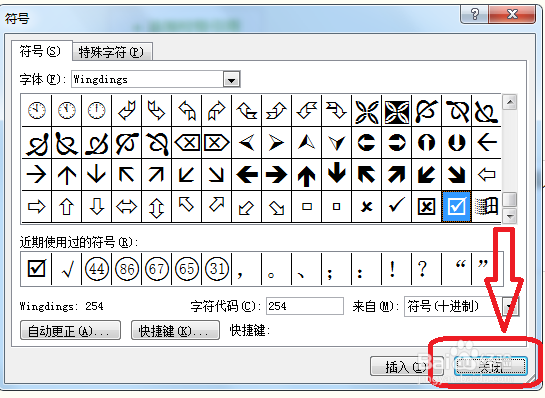545x398 pixels.
Task: Select the thin up arrow symbol
Action: (66, 174)
